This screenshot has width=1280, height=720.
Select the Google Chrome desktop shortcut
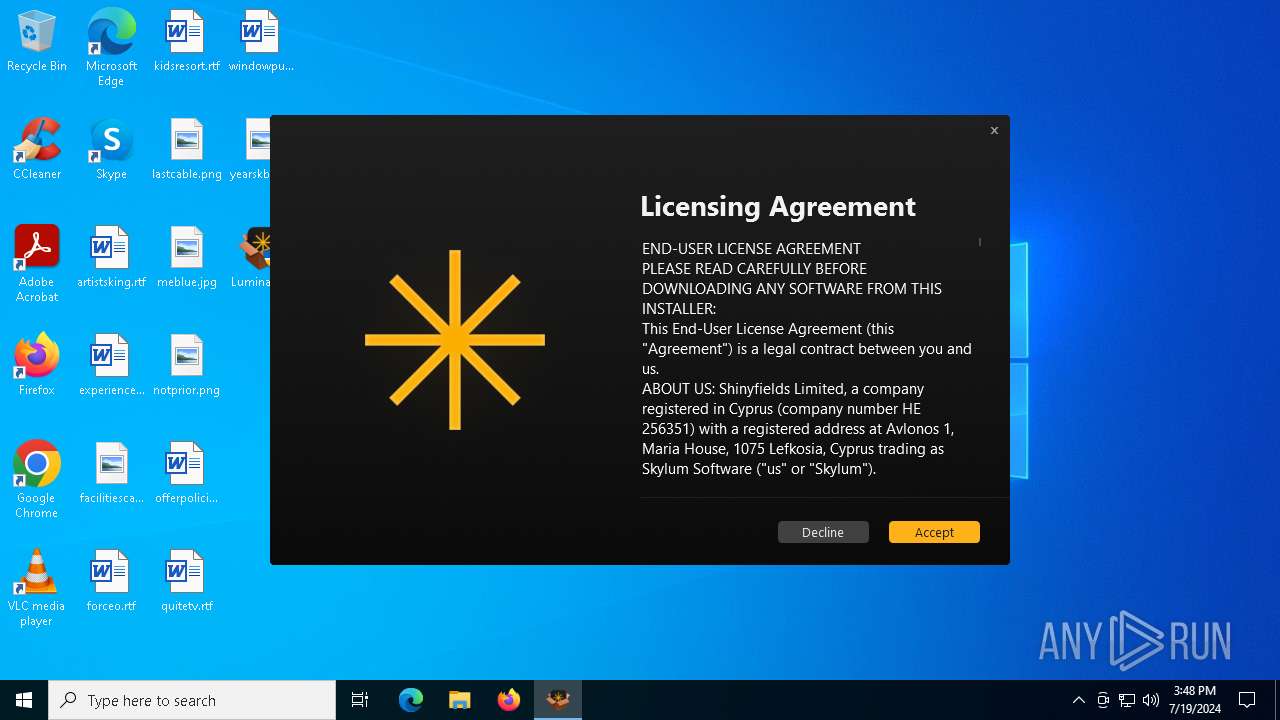pos(37,480)
